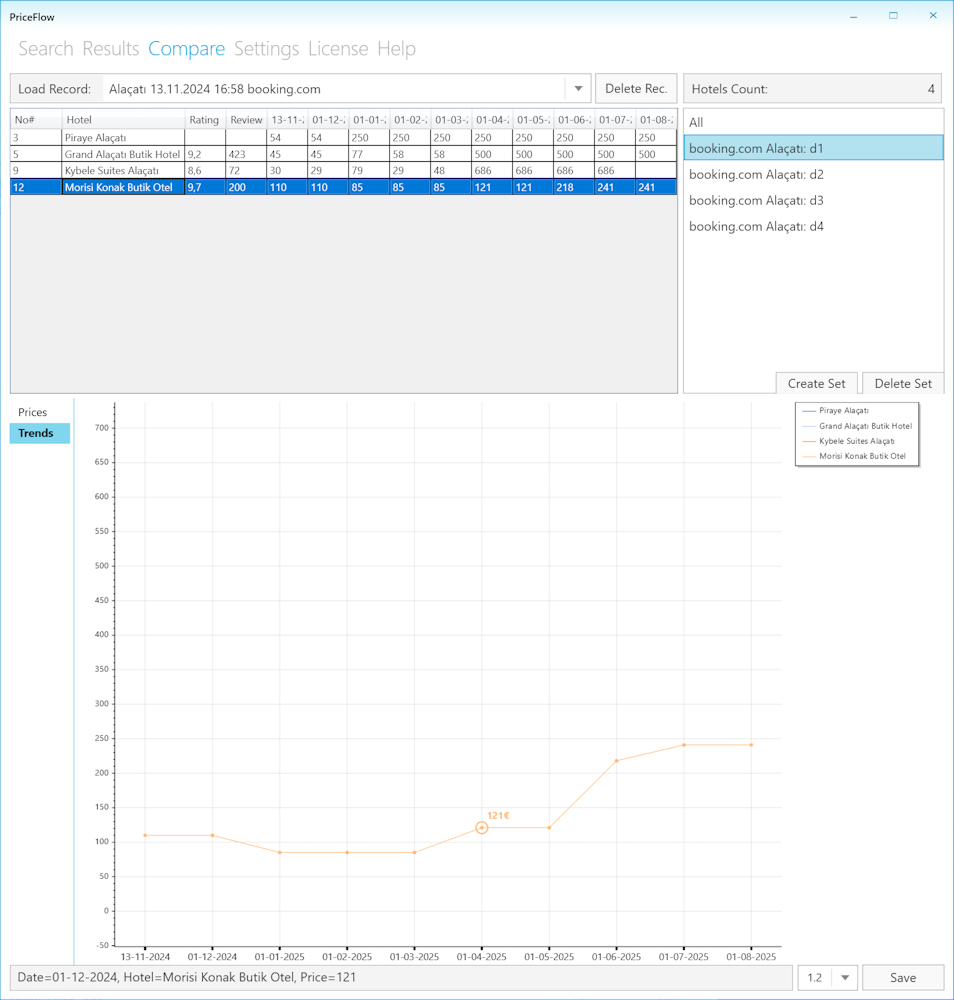Sort by the Hotel column header

pos(124,119)
